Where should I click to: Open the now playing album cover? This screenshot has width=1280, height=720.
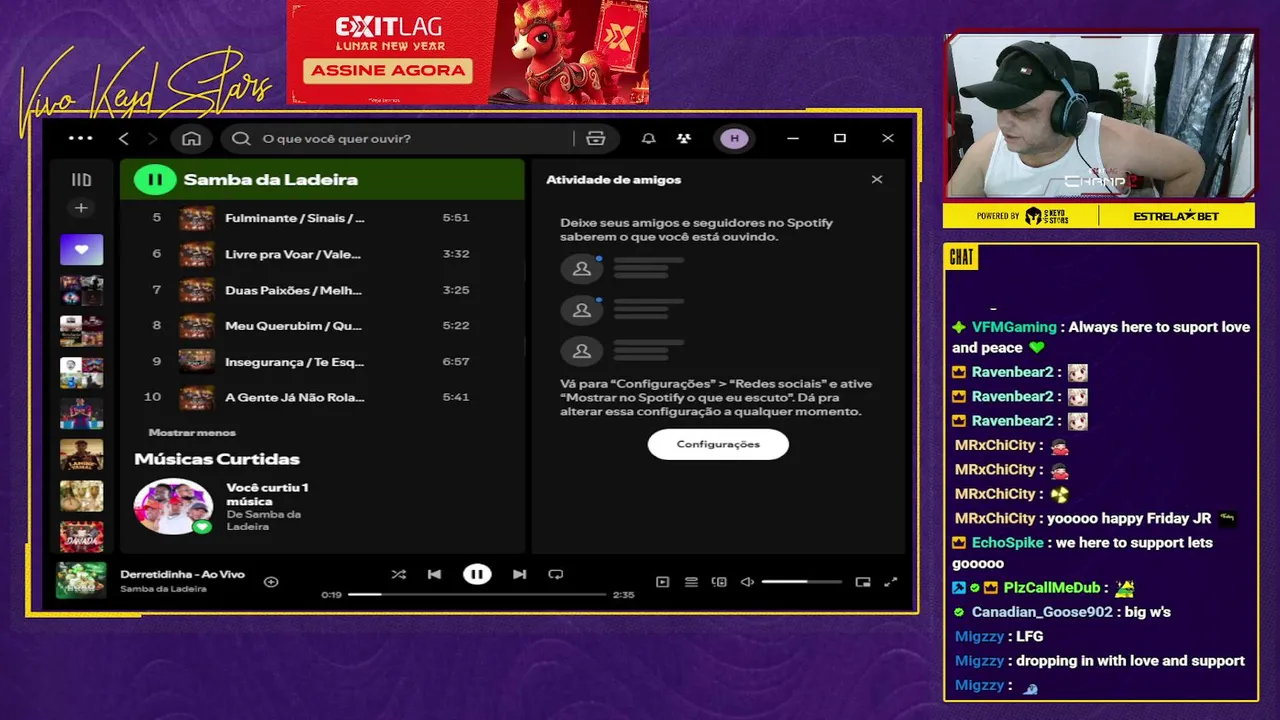pos(81,581)
